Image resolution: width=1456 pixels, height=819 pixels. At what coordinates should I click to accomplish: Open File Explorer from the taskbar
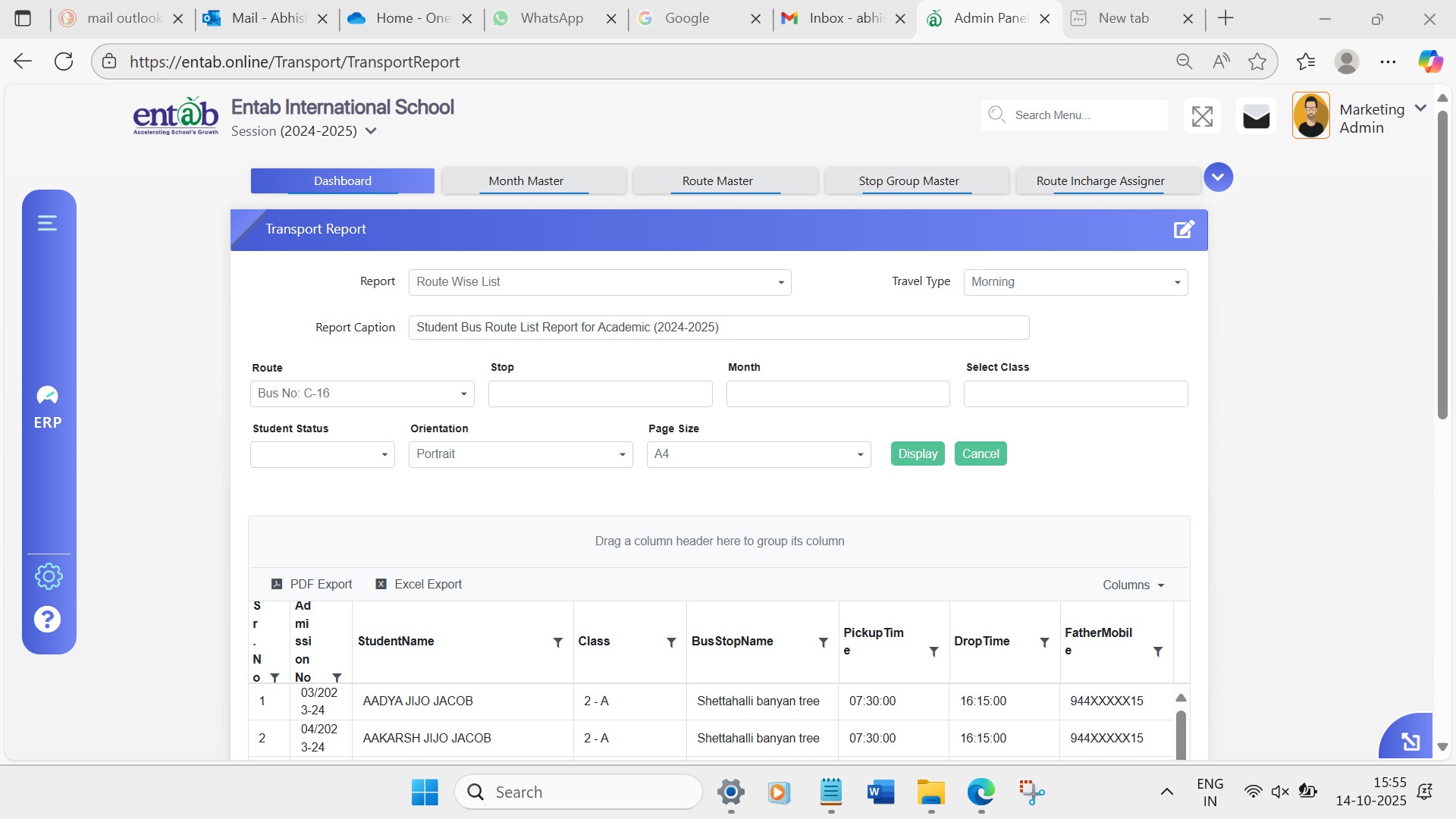click(930, 792)
